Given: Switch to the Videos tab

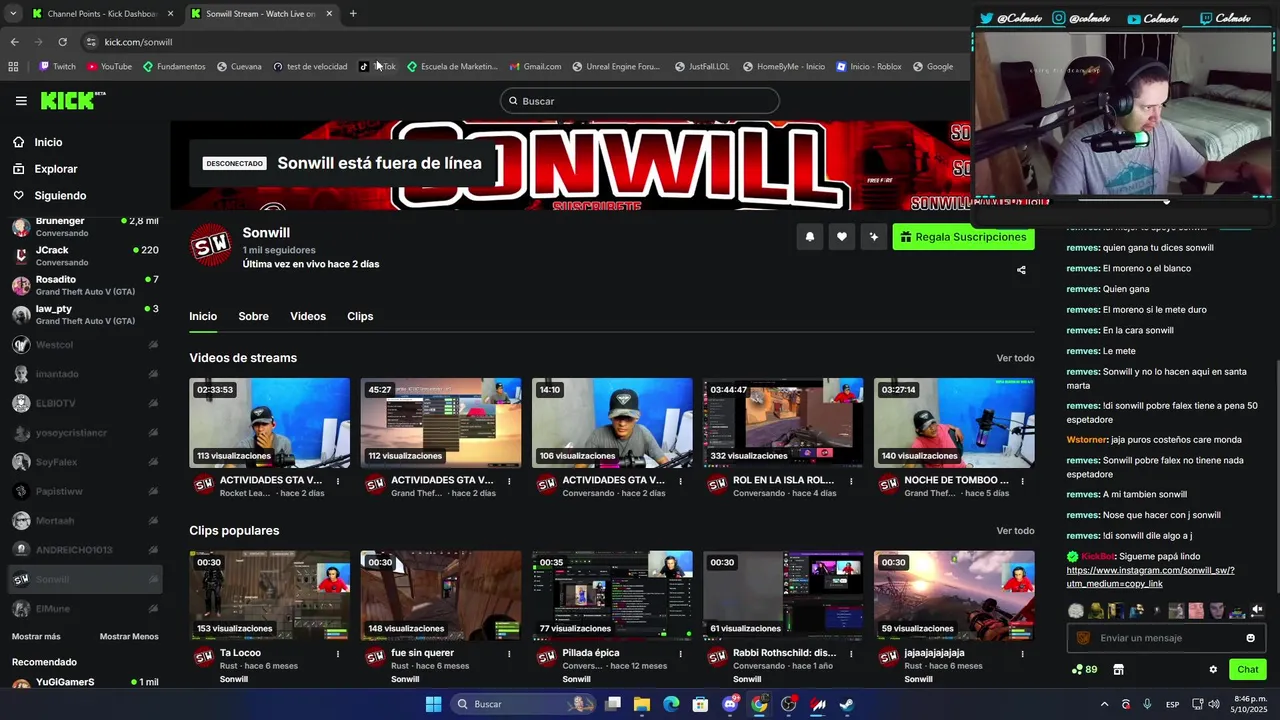Looking at the screenshot, I should click(x=308, y=316).
